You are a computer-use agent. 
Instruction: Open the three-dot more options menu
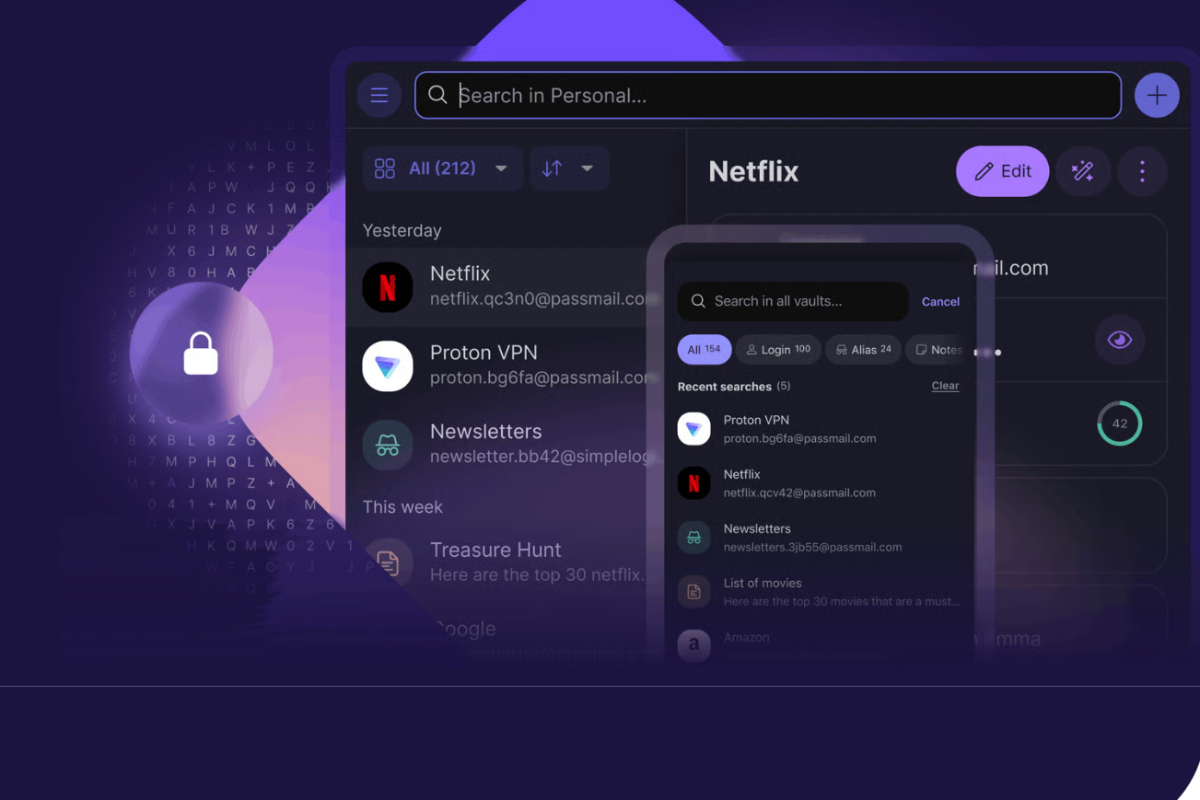1142,172
